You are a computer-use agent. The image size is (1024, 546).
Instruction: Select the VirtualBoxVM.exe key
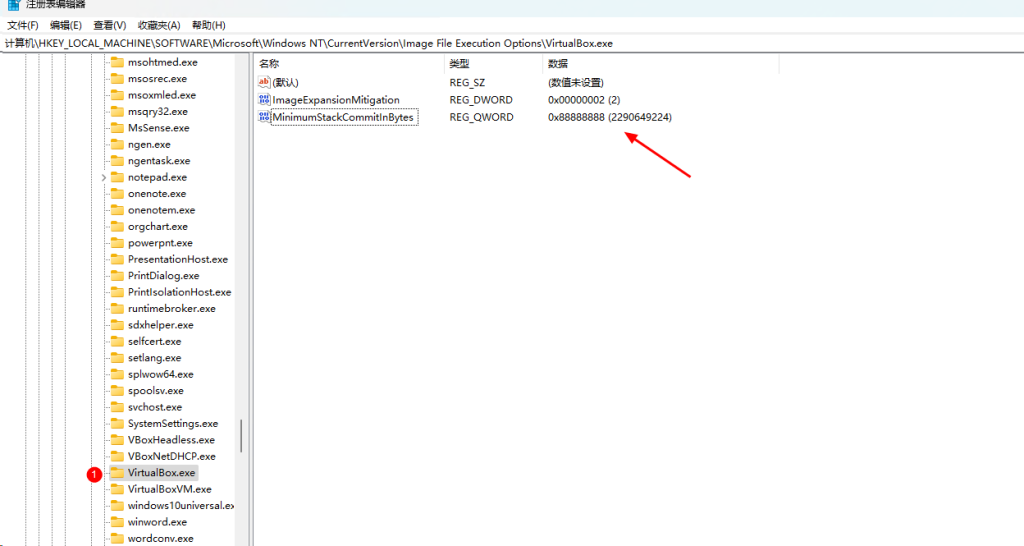click(x=169, y=489)
